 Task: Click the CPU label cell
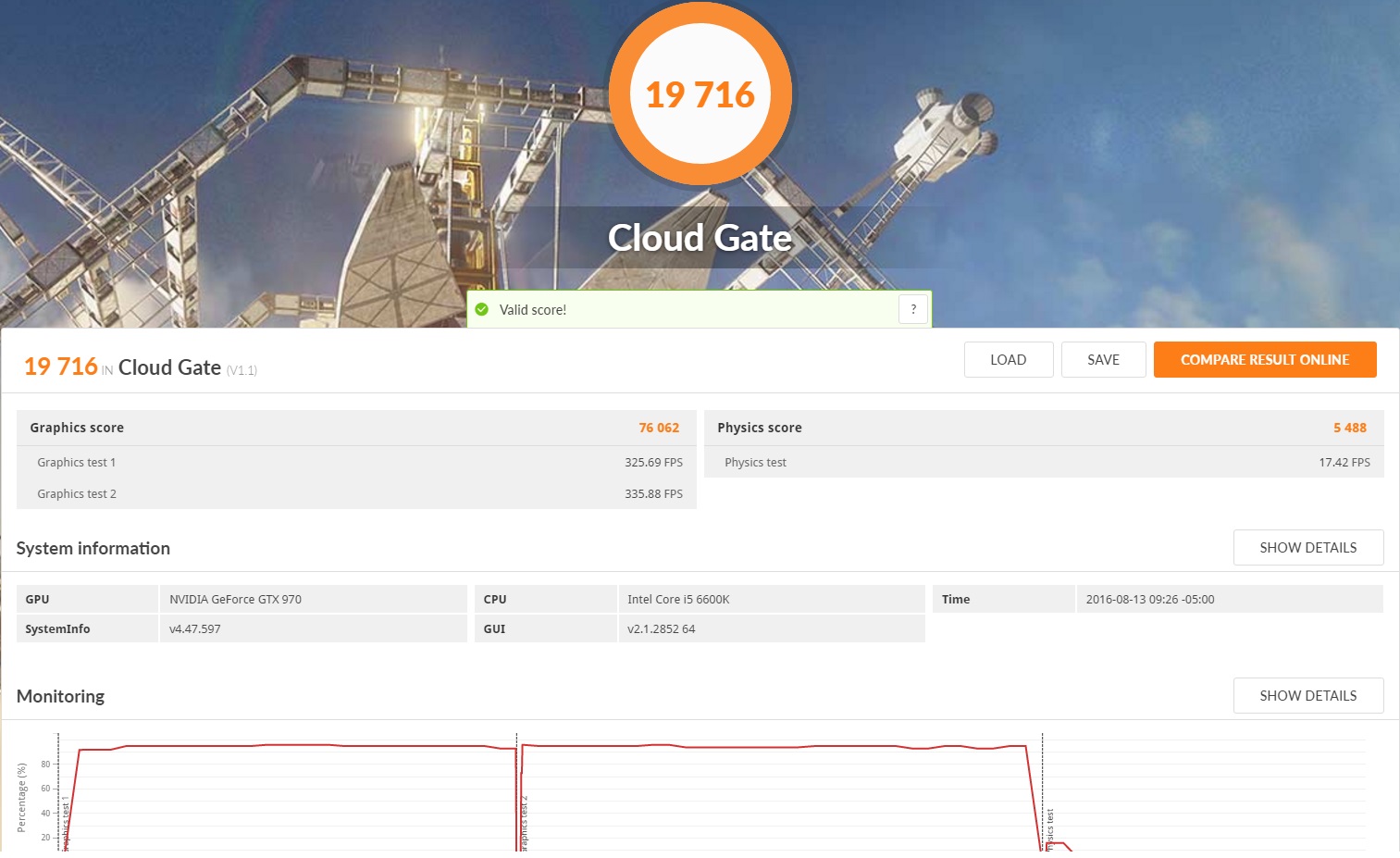click(x=545, y=600)
